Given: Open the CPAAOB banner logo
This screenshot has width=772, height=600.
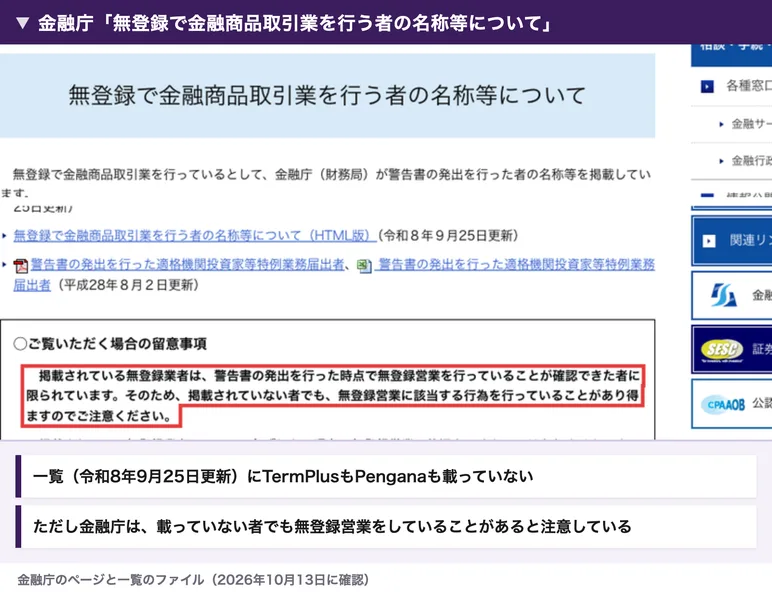Looking at the screenshot, I should click(x=723, y=405).
